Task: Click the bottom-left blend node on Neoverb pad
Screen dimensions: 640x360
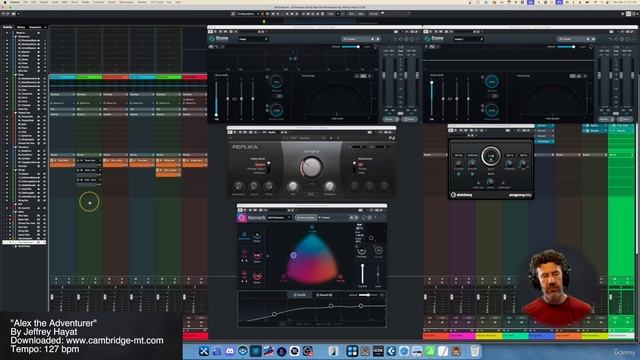Action: pos(284,277)
